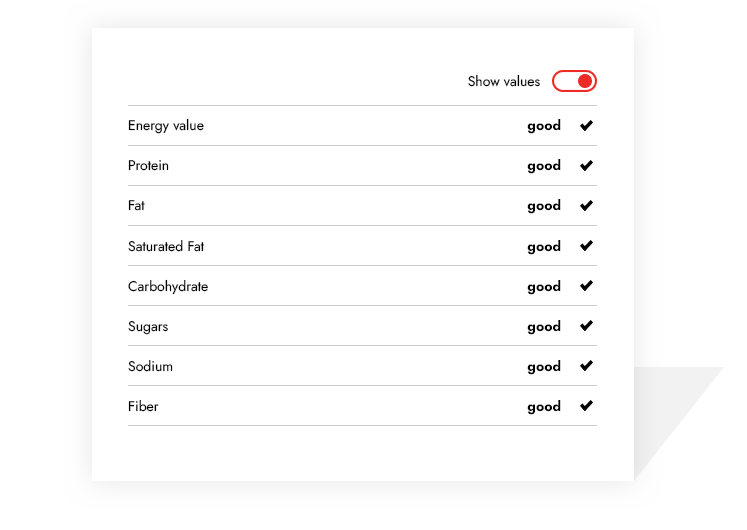The height and width of the screenshot is (530, 747).
Task: Select the Carbohydrate row label
Action: (x=168, y=287)
